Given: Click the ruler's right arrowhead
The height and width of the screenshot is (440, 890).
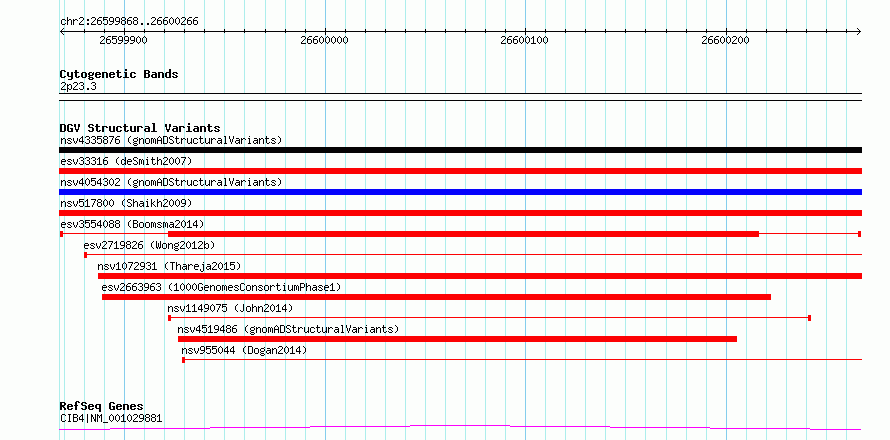Looking at the screenshot, I should tap(859, 31).
